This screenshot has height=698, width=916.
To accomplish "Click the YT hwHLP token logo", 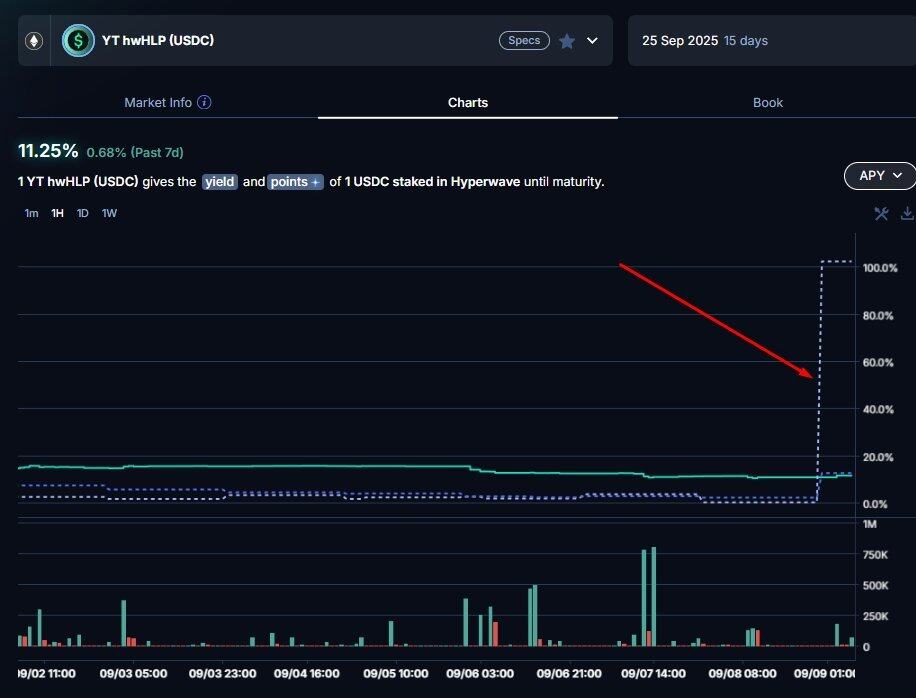I will 78,40.
